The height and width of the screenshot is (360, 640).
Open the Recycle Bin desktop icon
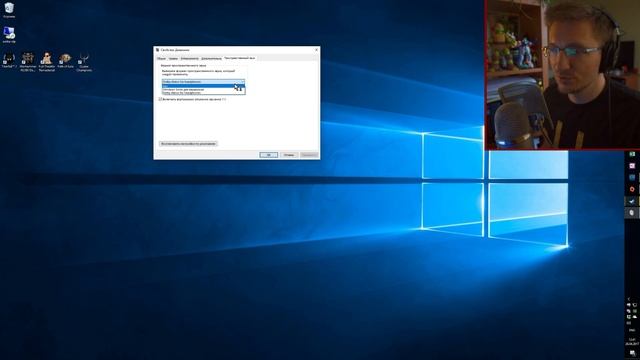click(9, 10)
